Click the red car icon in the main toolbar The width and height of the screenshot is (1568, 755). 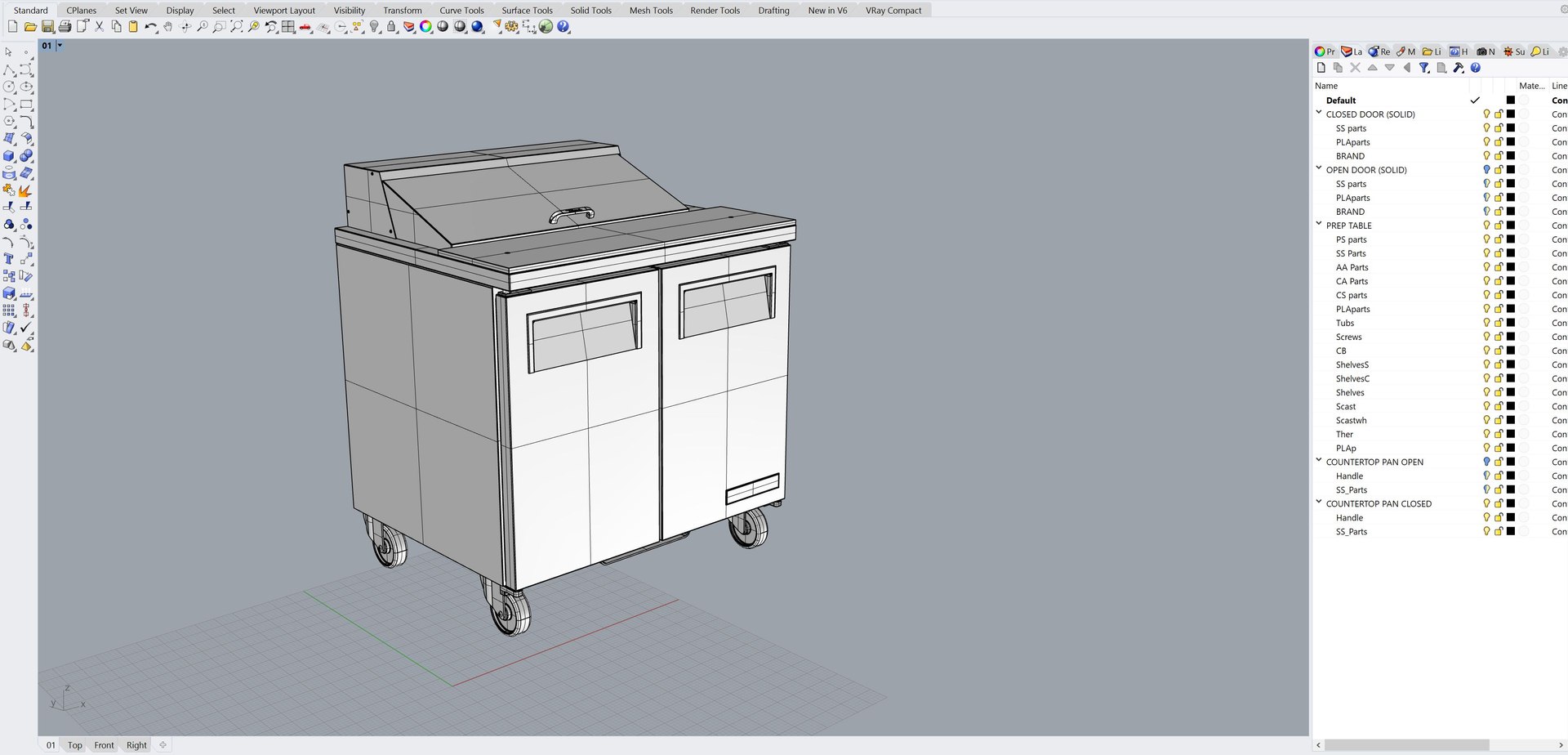click(x=305, y=26)
